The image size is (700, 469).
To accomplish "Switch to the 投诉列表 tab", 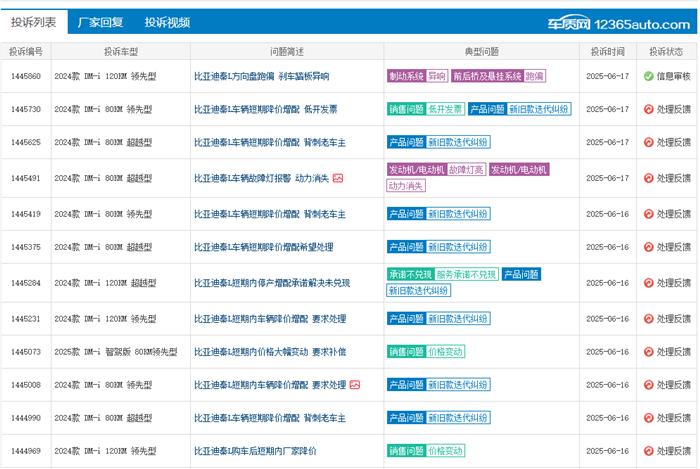I will (33, 22).
